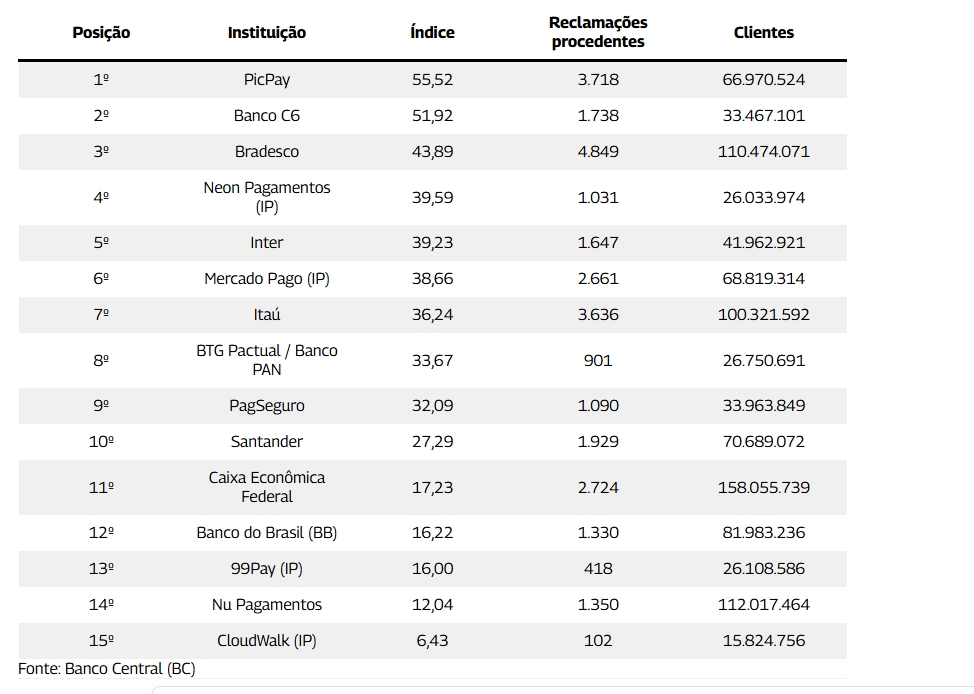The image size is (974, 694).
Task: Select the Caixa Econômica Federal cell
Action: (267, 487)
